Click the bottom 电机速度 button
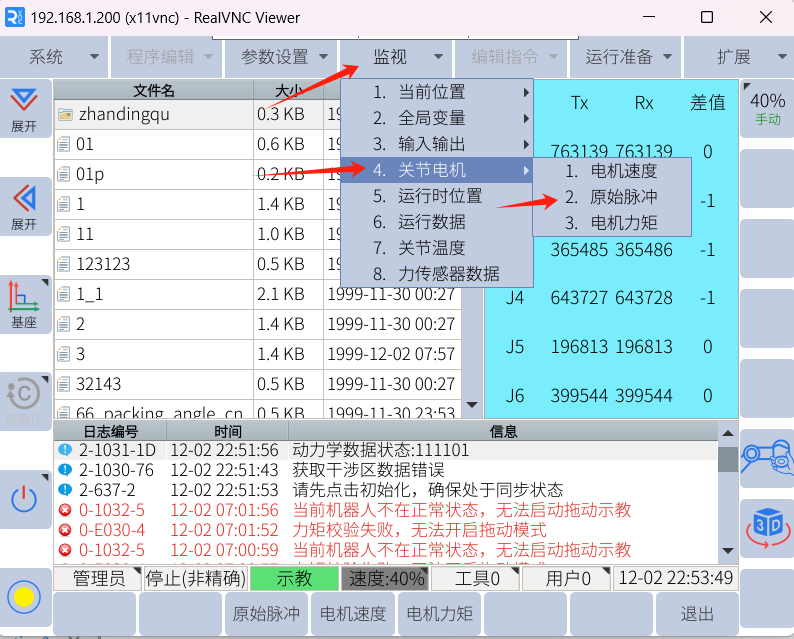This screenshot has width=794, height=639. pos(352,614)
